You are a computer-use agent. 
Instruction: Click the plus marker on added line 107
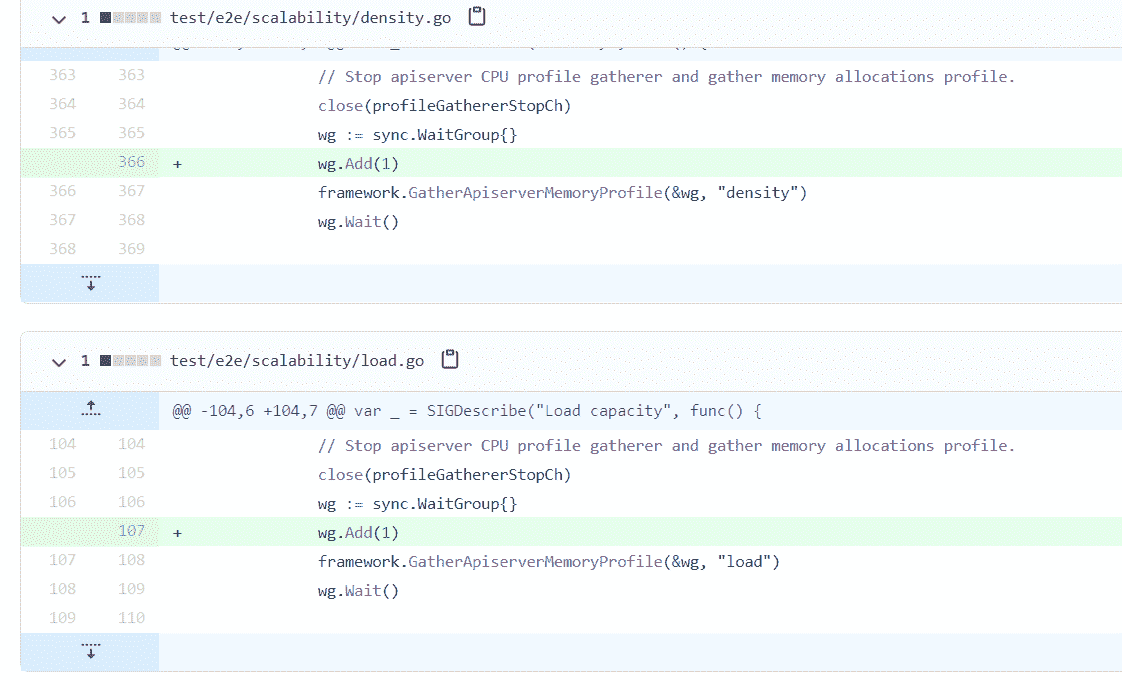coord(178,533)
